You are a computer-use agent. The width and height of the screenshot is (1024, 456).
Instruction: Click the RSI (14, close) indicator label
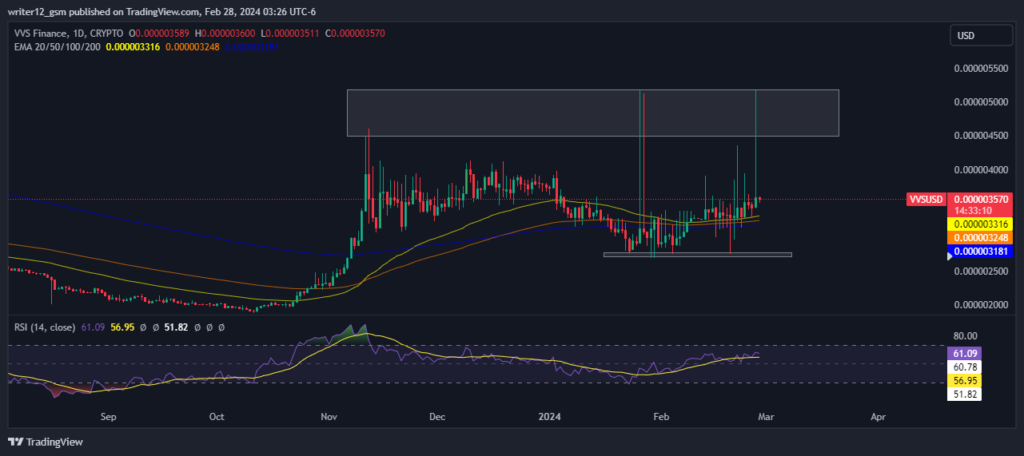point(42,327)
